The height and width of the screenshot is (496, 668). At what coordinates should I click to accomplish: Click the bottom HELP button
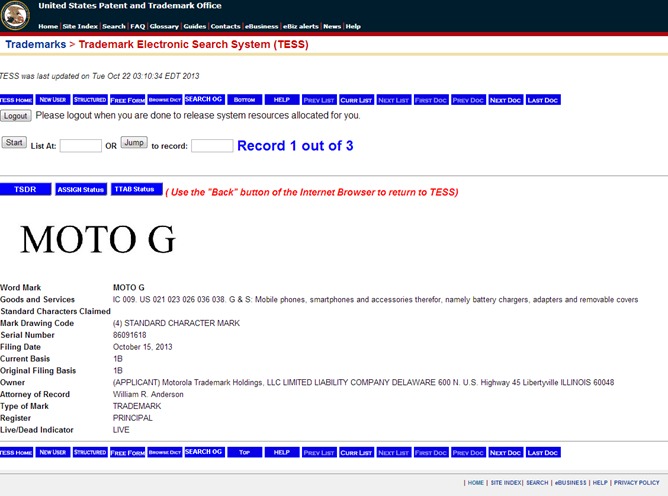[282, 452]
